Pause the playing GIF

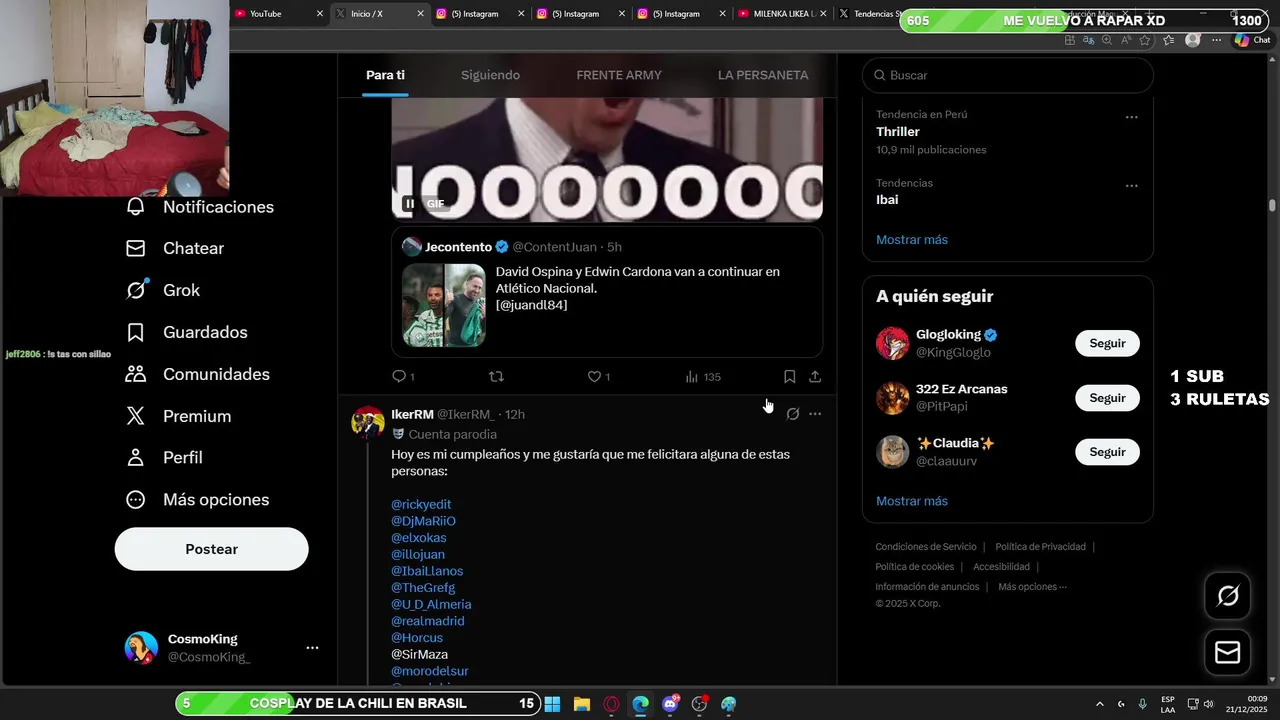(410, 204)
